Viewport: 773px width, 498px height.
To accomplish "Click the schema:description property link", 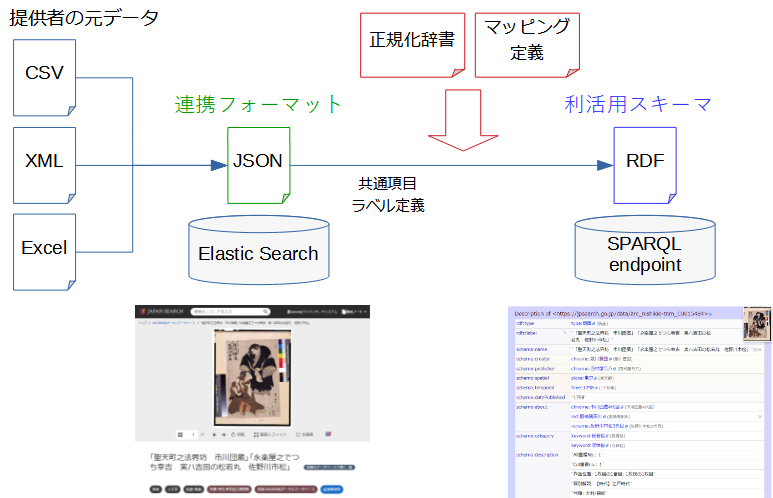I will pyautogui.click(x=537, y=455).
